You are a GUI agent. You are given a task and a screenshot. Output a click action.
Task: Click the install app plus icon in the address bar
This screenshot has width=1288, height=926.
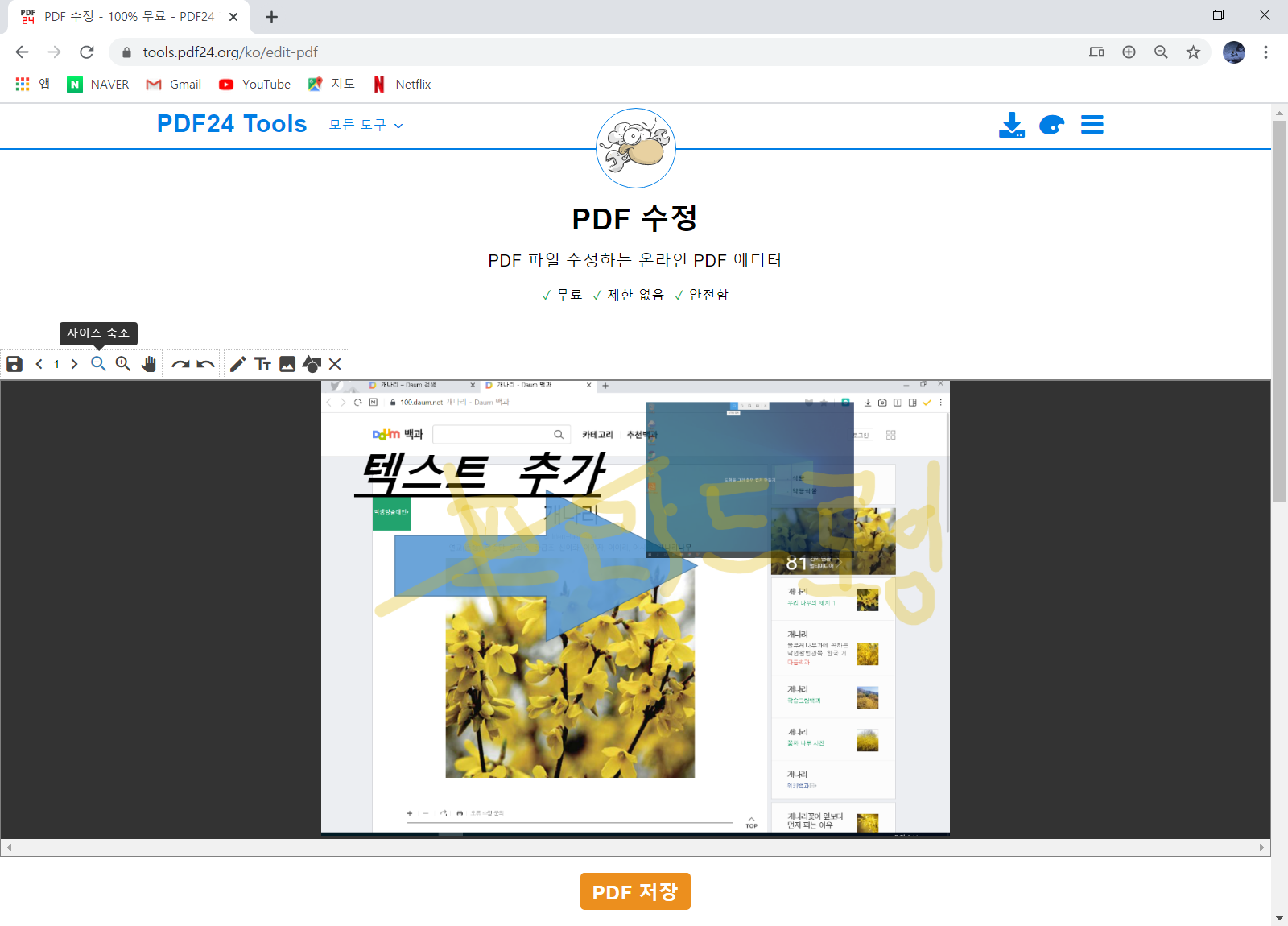click(x=1129, y=52)
